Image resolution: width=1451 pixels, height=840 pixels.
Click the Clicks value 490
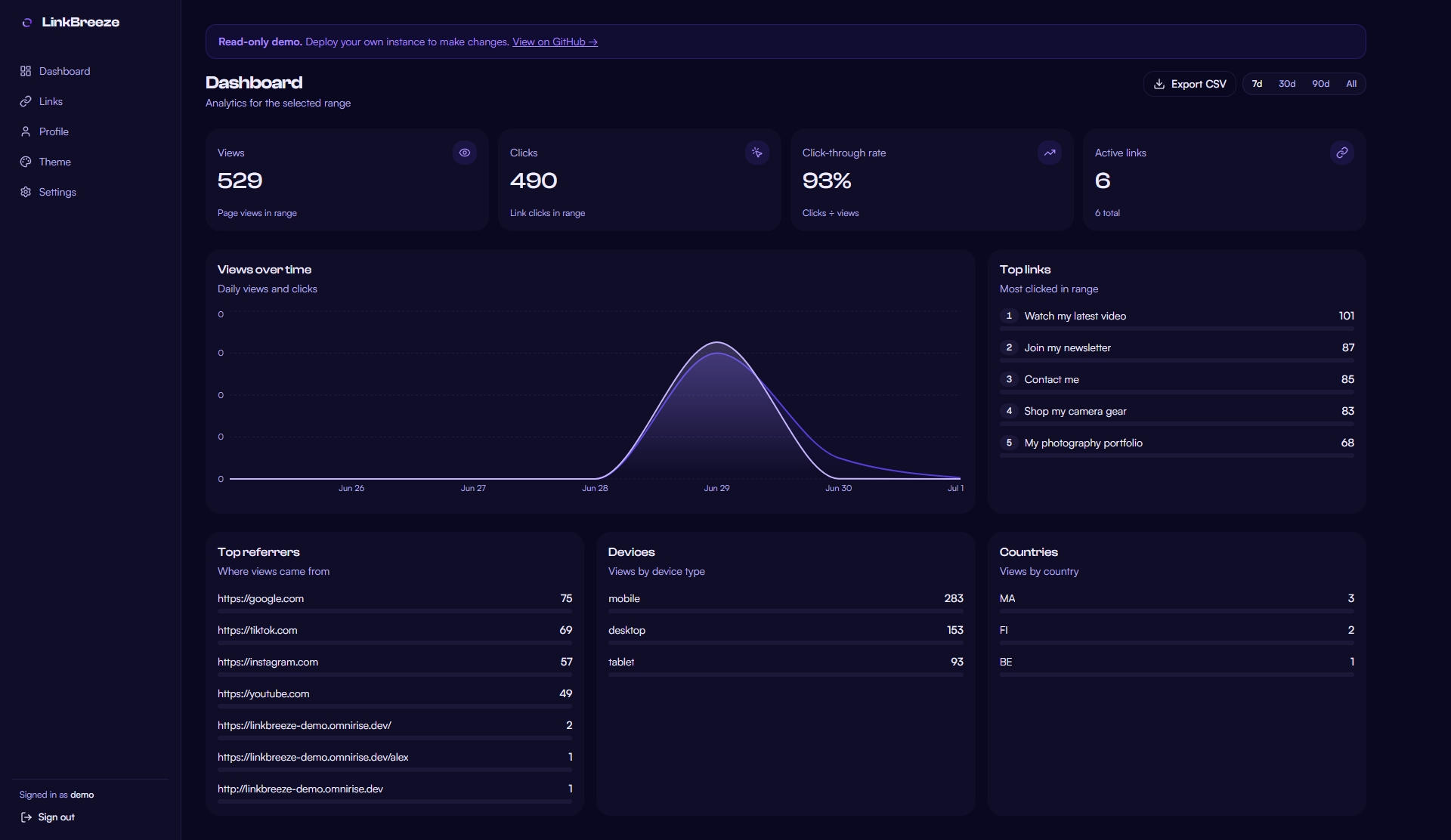(x=533, y=181)
